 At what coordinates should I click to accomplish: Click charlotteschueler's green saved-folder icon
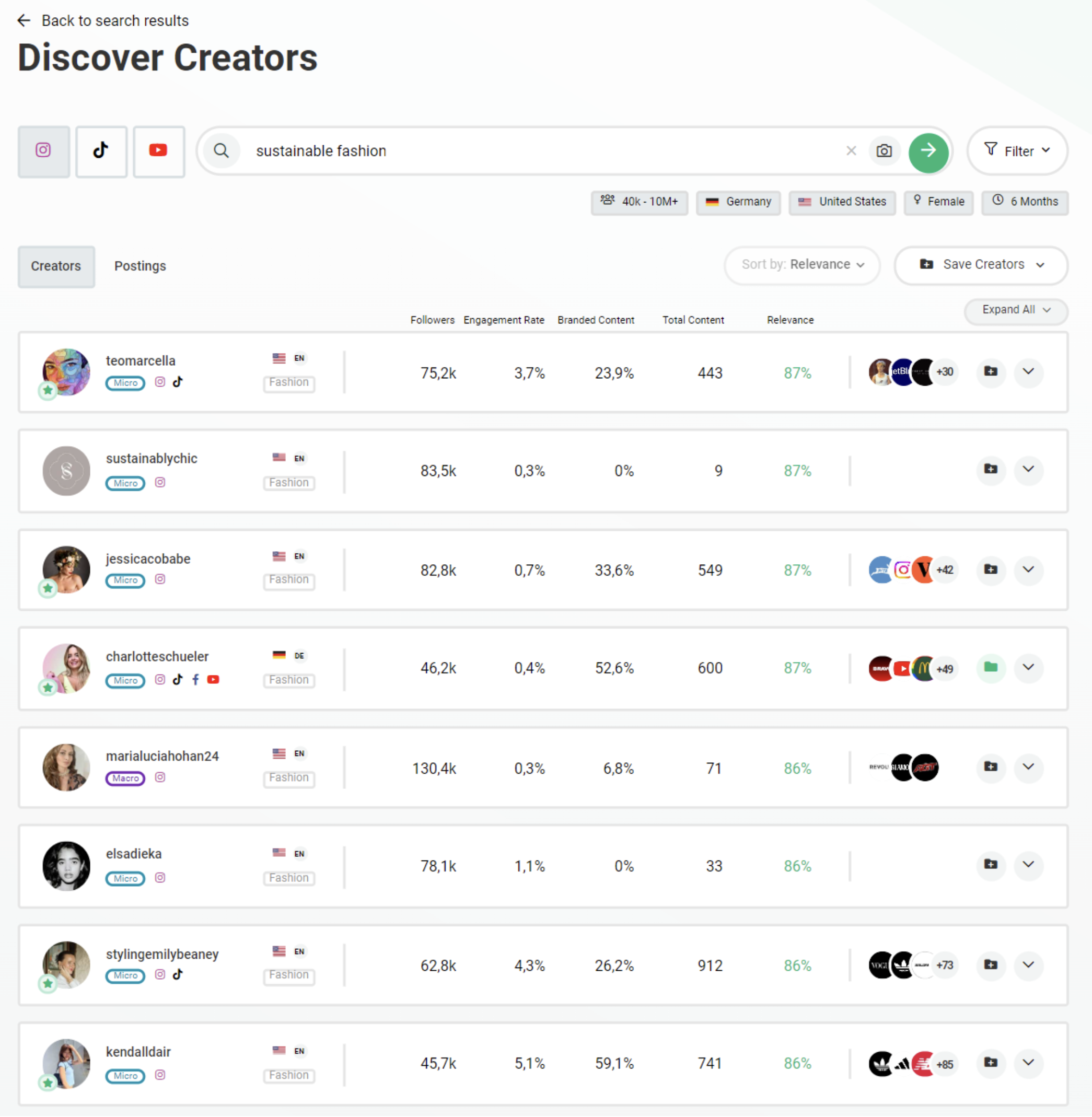pos(991,668)
